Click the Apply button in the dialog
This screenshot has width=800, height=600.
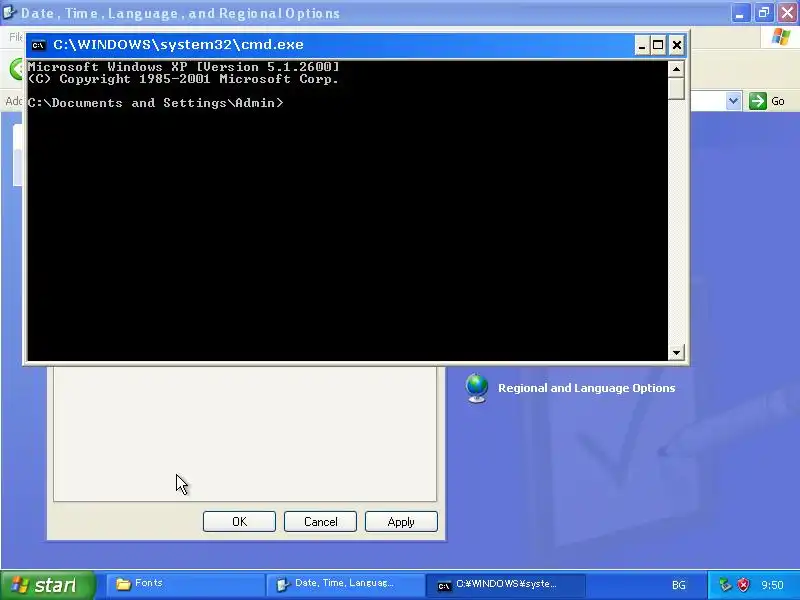pyautogui.click(x=401, y=521)
